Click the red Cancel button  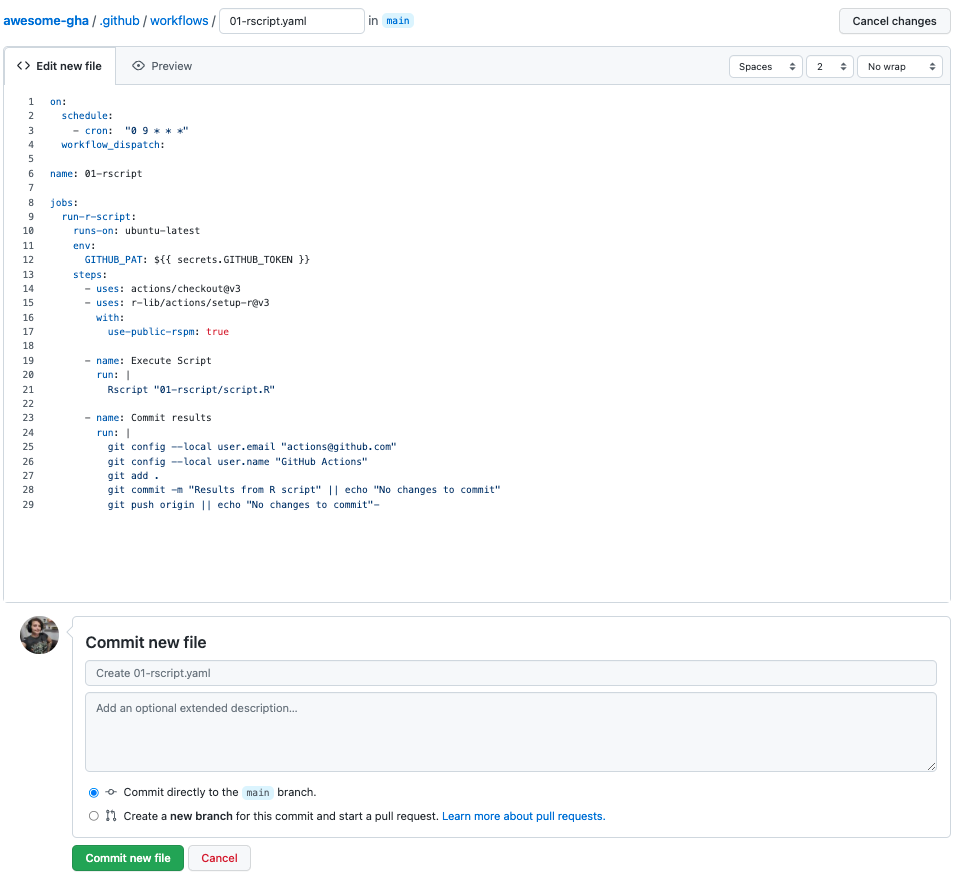[x=219, y=858]
